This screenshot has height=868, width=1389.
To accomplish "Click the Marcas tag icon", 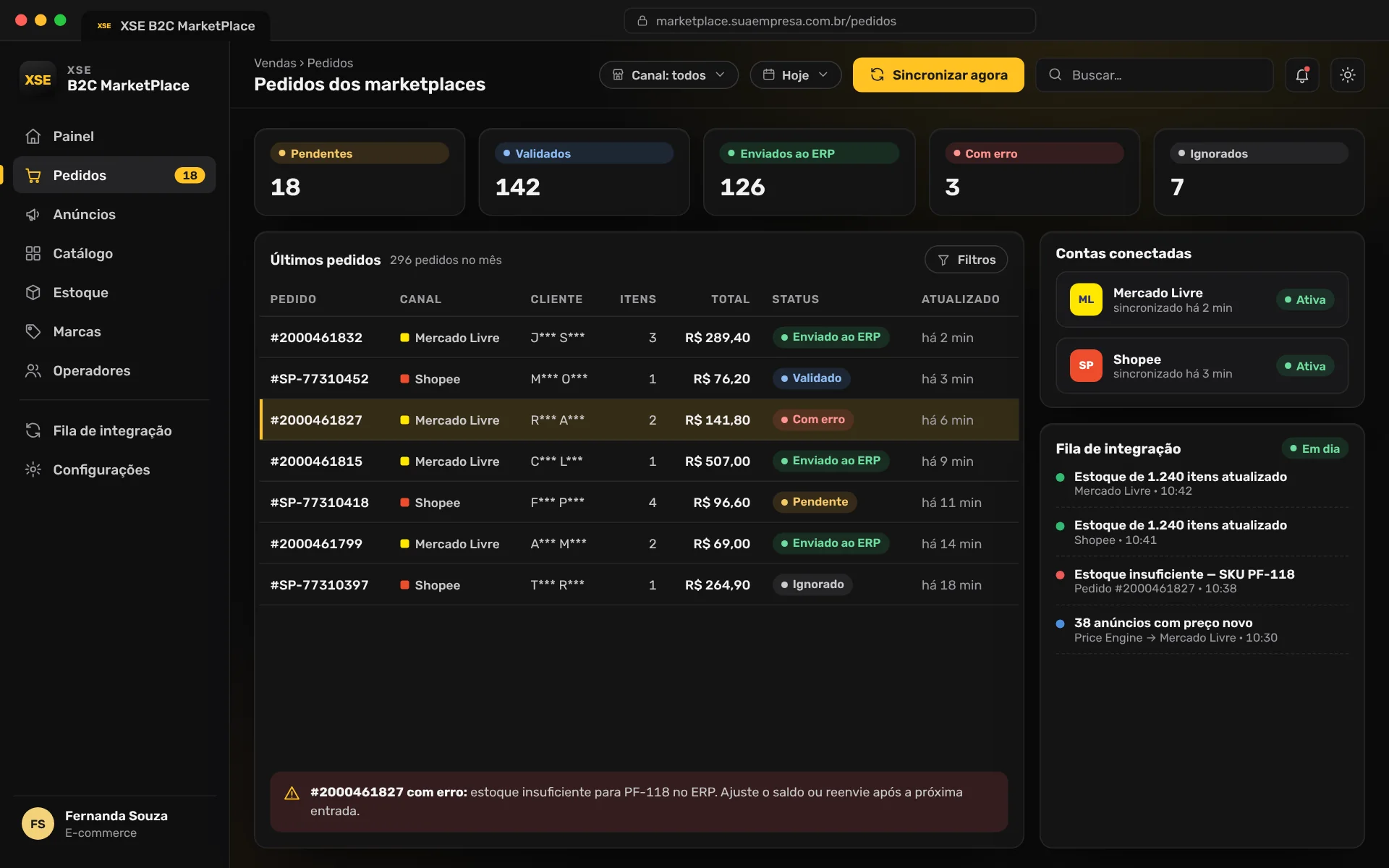I will (33, 331).
